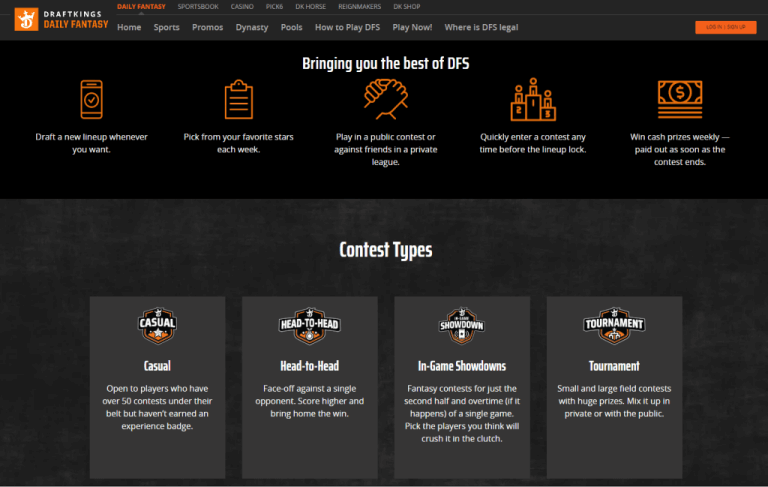This screenshot has width=768, height=487.
Task: Switch to the Casino tab
Action: (242, 6)
